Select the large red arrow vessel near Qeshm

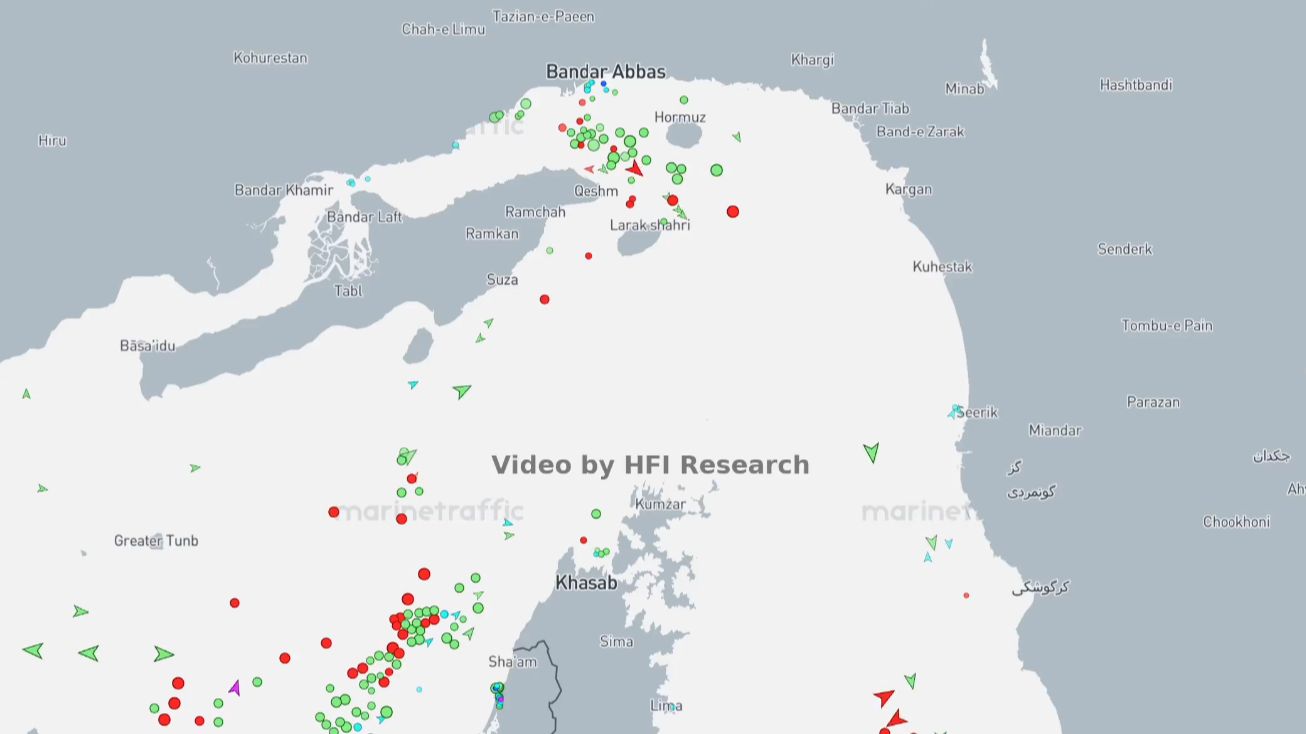[x=634, y=169]
